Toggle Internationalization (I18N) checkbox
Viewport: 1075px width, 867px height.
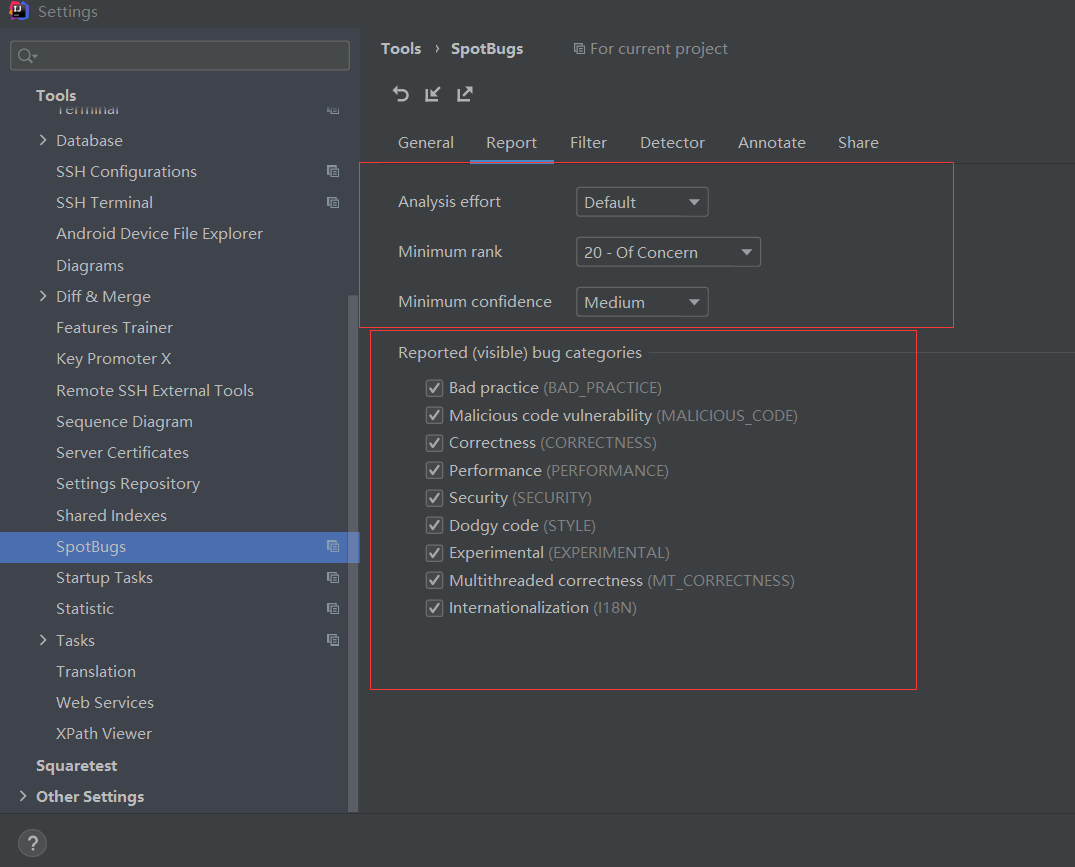[x=434, y=608]
